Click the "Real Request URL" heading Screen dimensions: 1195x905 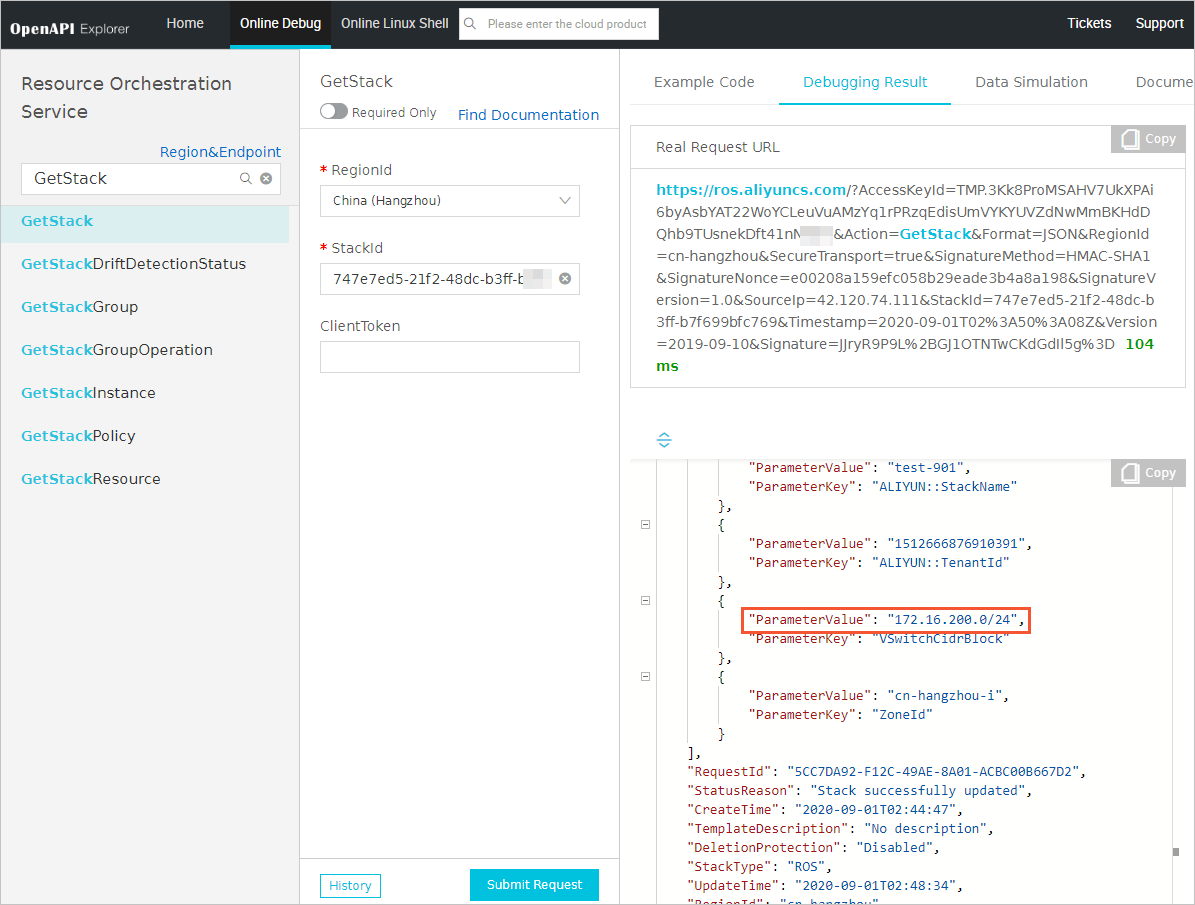[717, 147]
